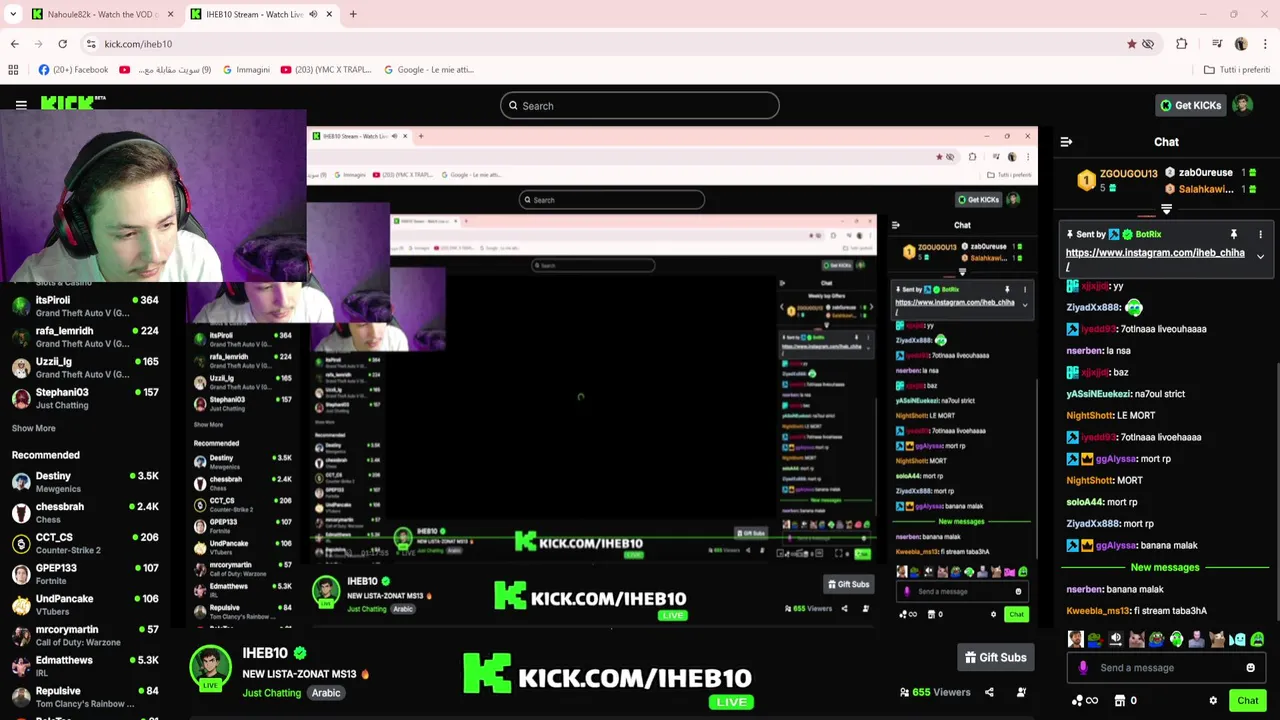Open Facebook bookmark
The image size is (1280, 720).
(73, 70)
